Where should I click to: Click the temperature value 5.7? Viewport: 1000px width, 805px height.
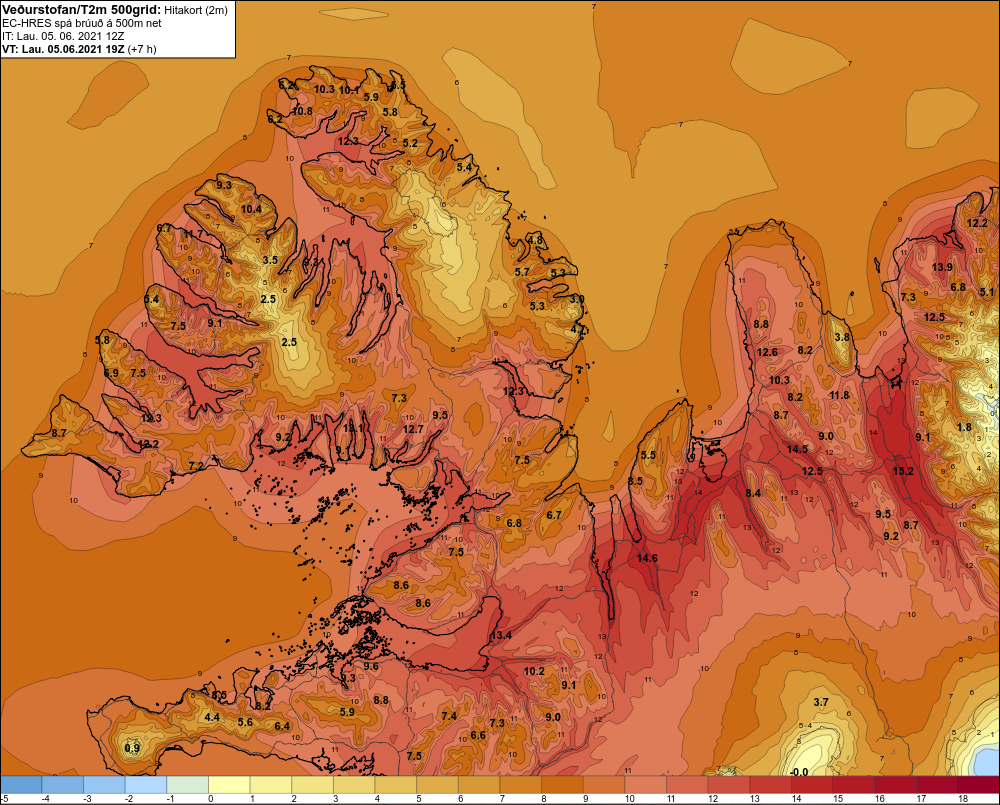[522, 272]
